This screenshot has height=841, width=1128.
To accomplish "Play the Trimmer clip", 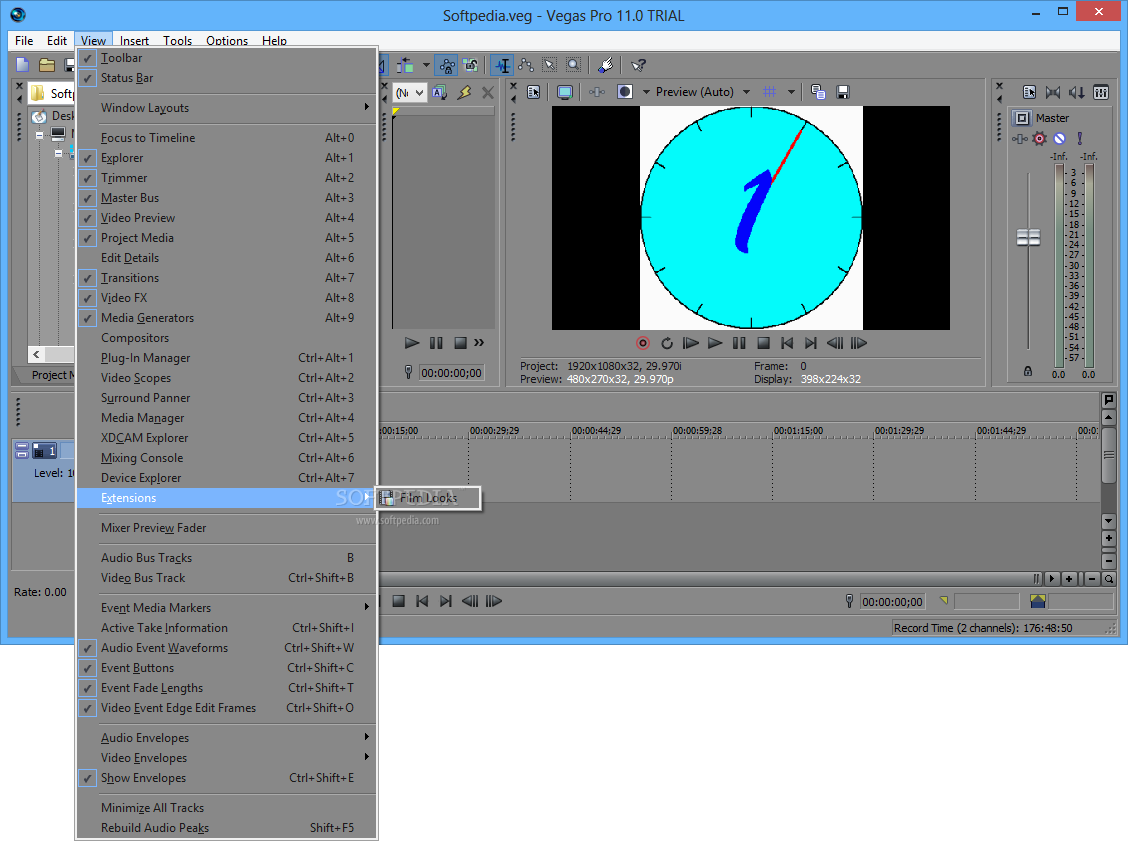I will 411,343.
